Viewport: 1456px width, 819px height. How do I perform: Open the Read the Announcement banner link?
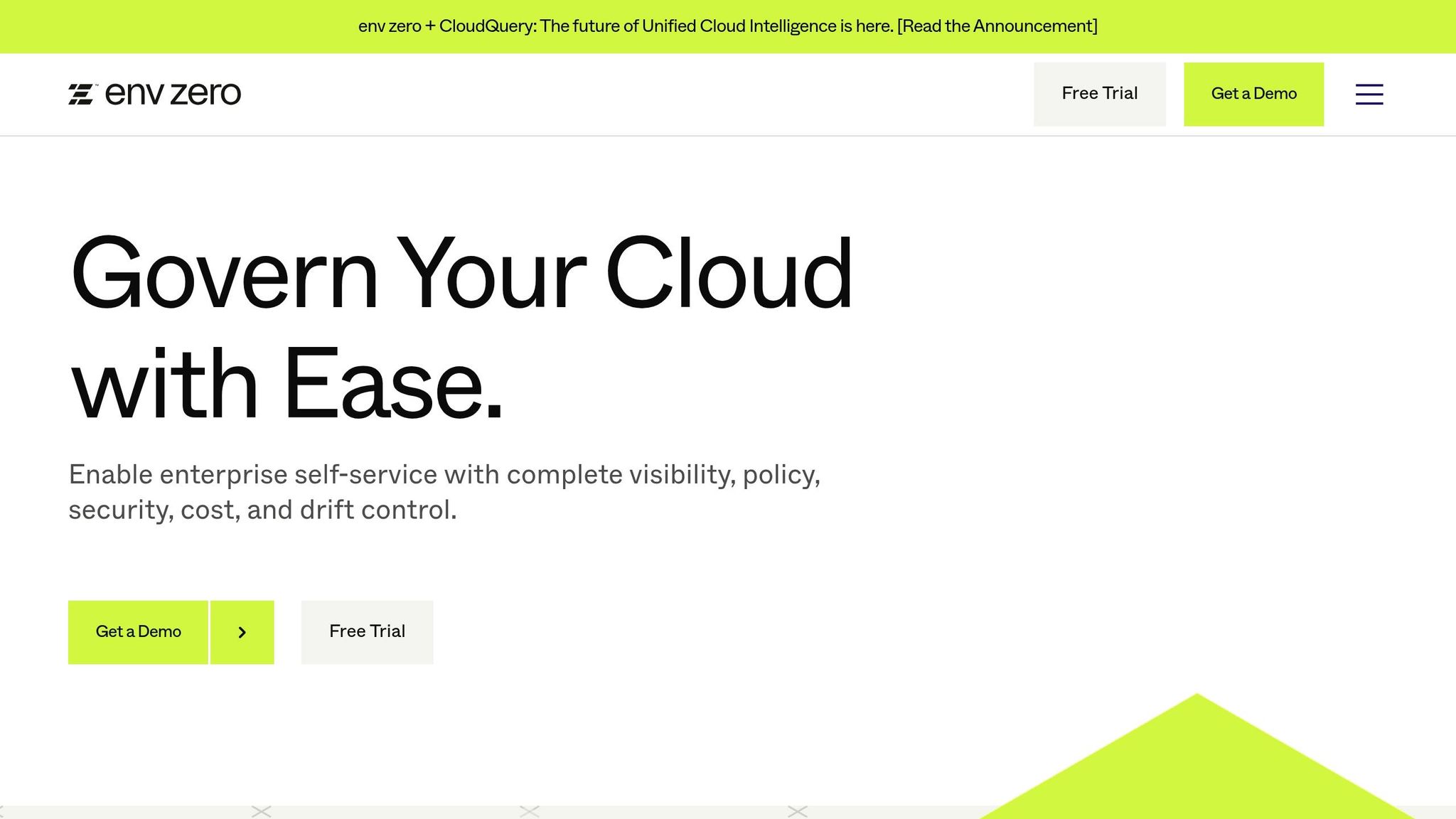point(997,26)
